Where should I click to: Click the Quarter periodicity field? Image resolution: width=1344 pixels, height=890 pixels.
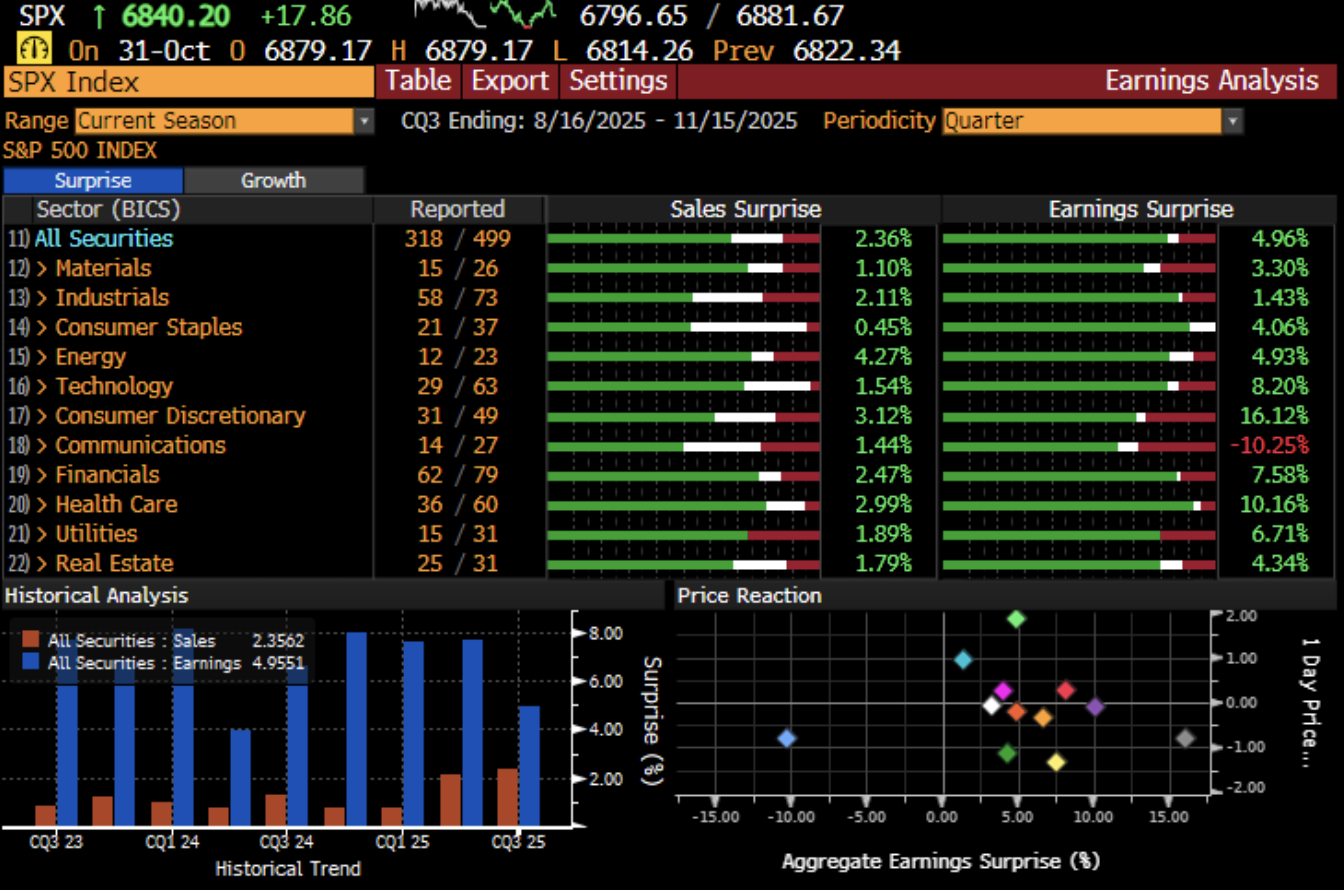pos(1082,121)
